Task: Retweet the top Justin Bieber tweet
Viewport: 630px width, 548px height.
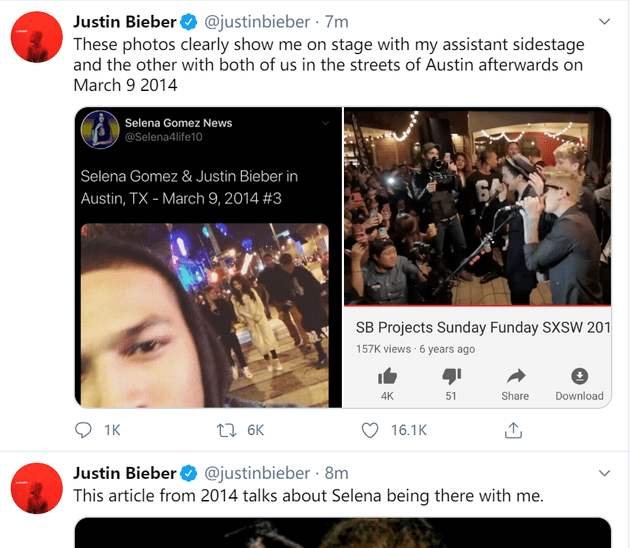Action: coord(226,430)
